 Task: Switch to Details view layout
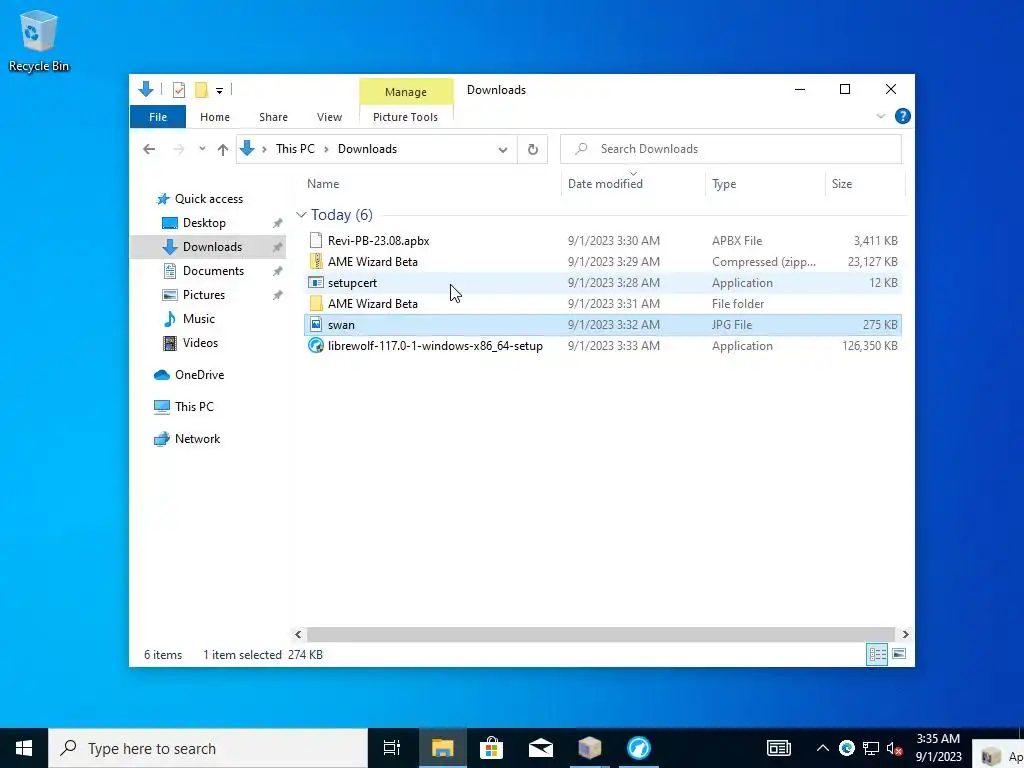[877, 654]
